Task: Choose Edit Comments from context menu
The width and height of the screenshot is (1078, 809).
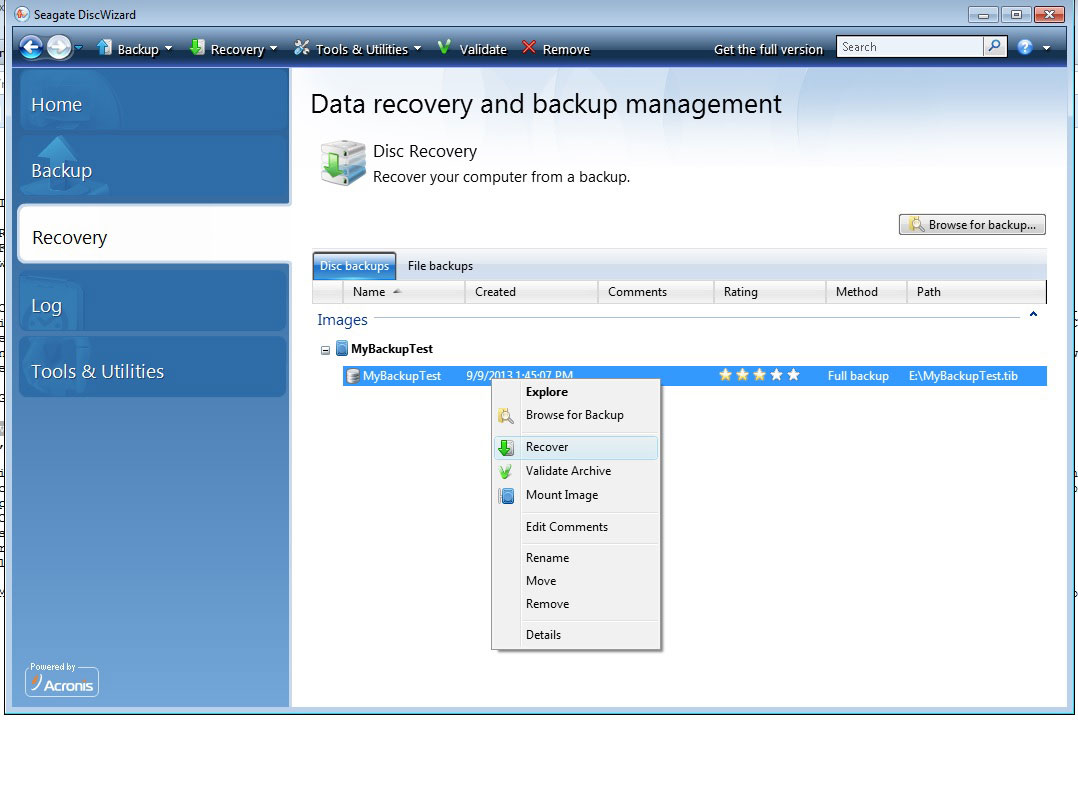Action: tap(566, 527)
